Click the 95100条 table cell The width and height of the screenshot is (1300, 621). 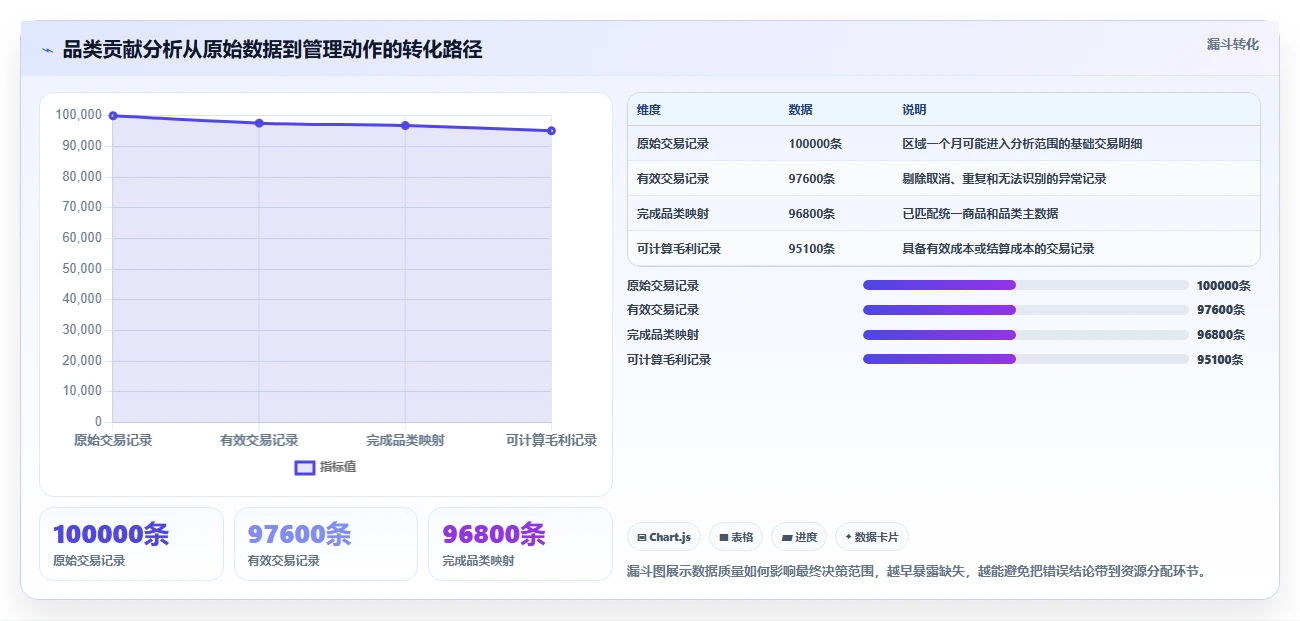(812, 249)
